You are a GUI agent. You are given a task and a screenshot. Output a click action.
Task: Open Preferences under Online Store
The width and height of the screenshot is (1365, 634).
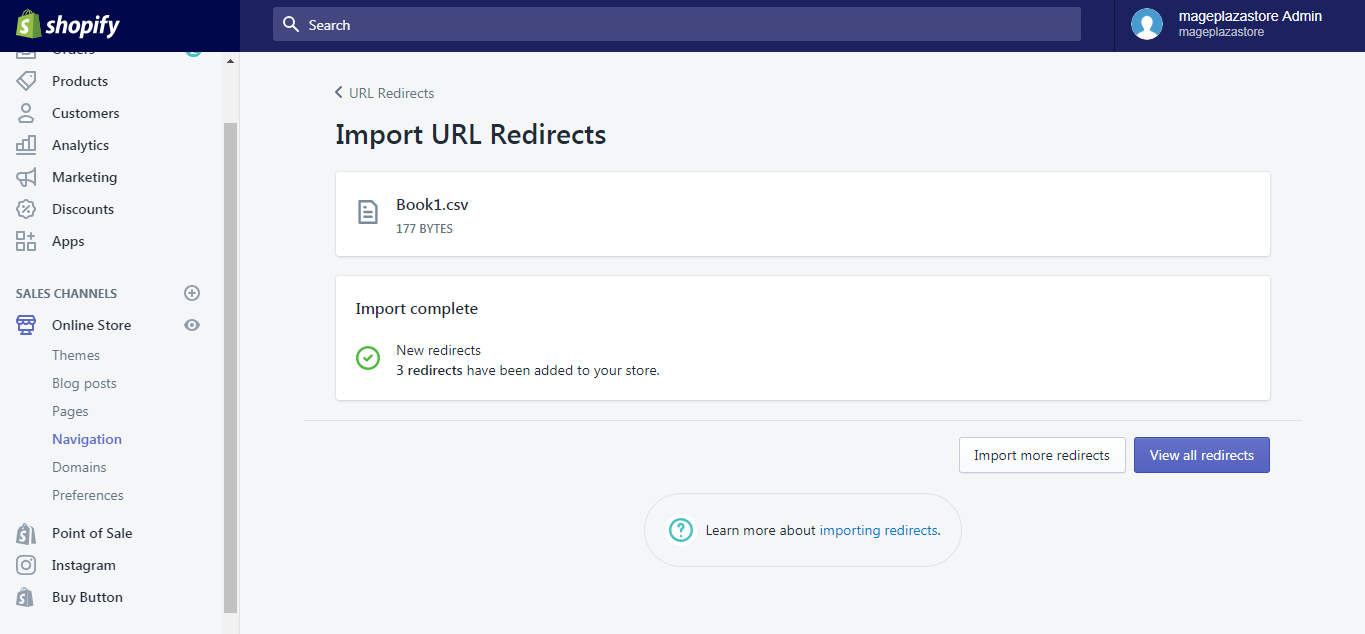click(88, 495)
